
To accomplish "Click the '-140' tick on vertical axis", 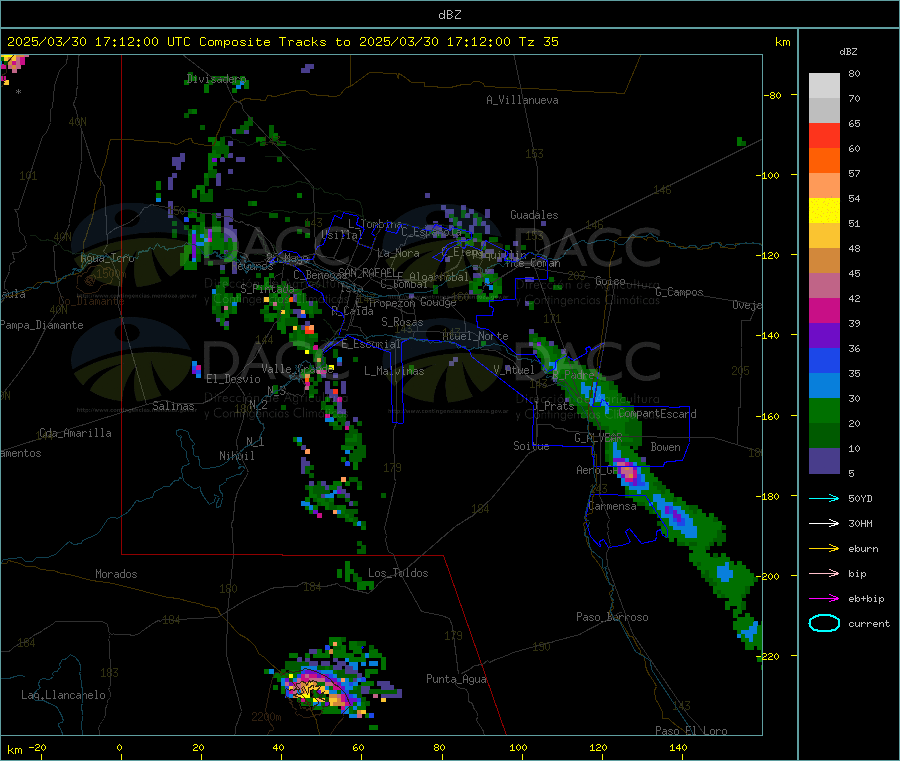I will [770, 335].
